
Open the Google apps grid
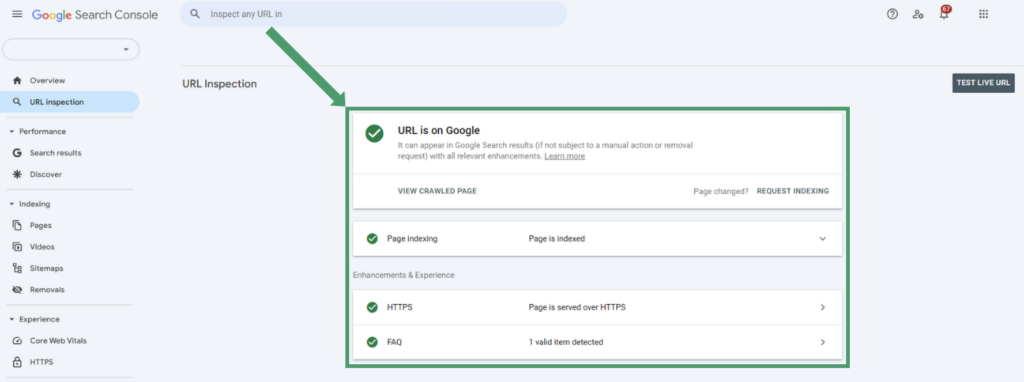tap(984, 14)
